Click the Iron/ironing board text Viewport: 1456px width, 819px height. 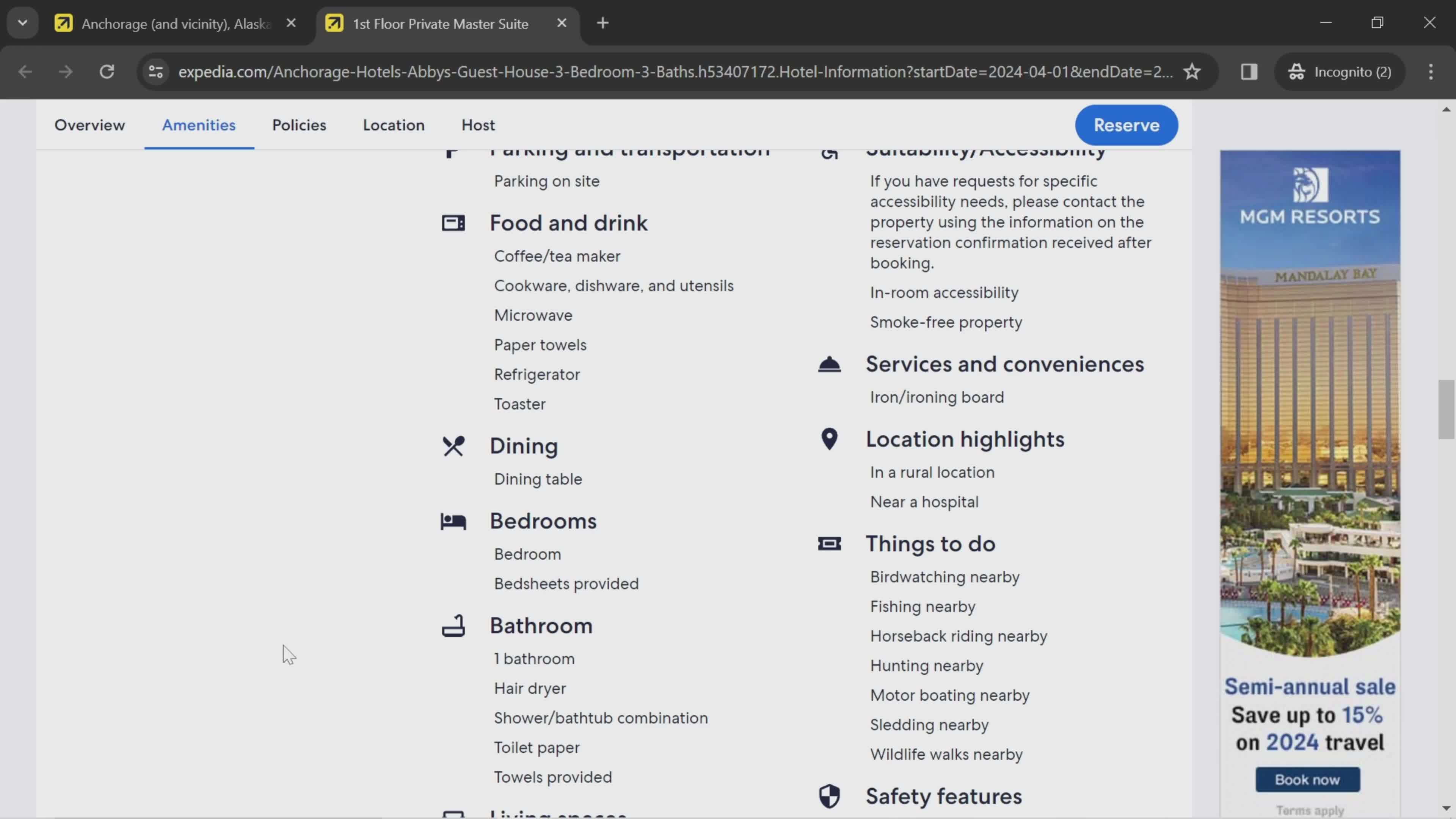(x=937, y=397)
